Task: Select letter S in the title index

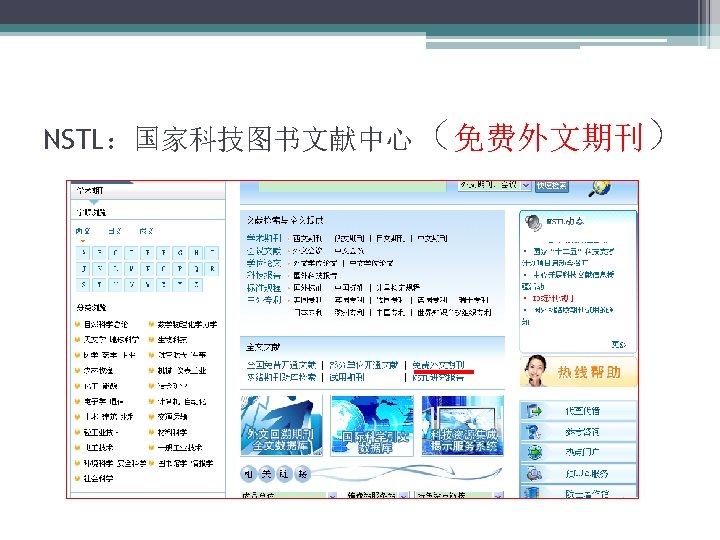Action: click(83, 285)
